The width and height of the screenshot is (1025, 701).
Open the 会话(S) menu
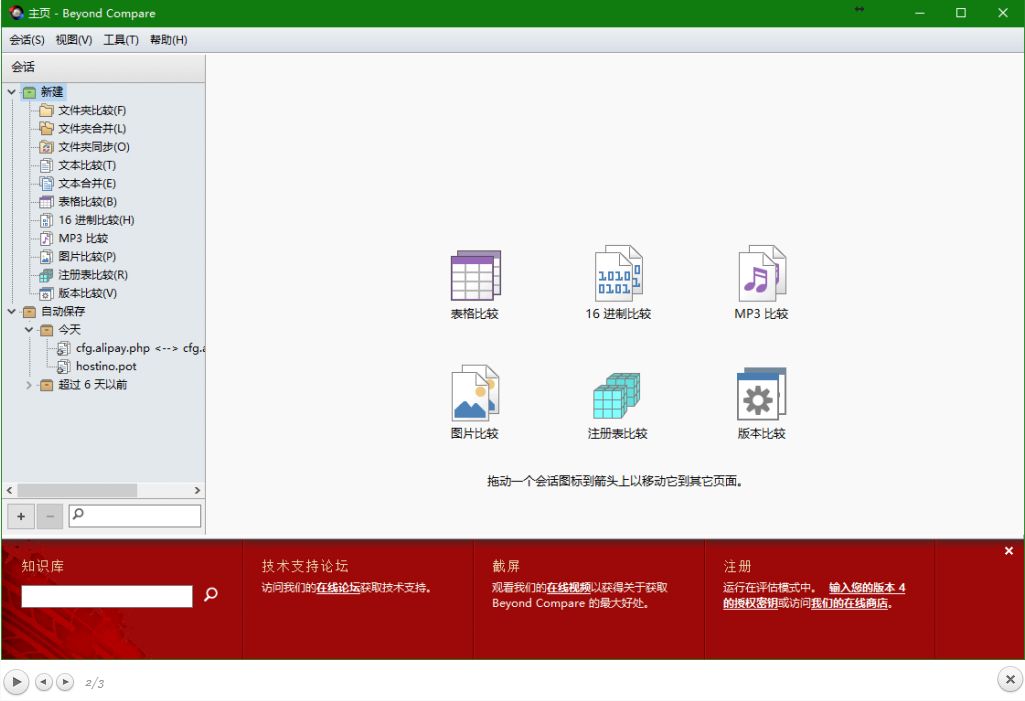click(27, 40)
